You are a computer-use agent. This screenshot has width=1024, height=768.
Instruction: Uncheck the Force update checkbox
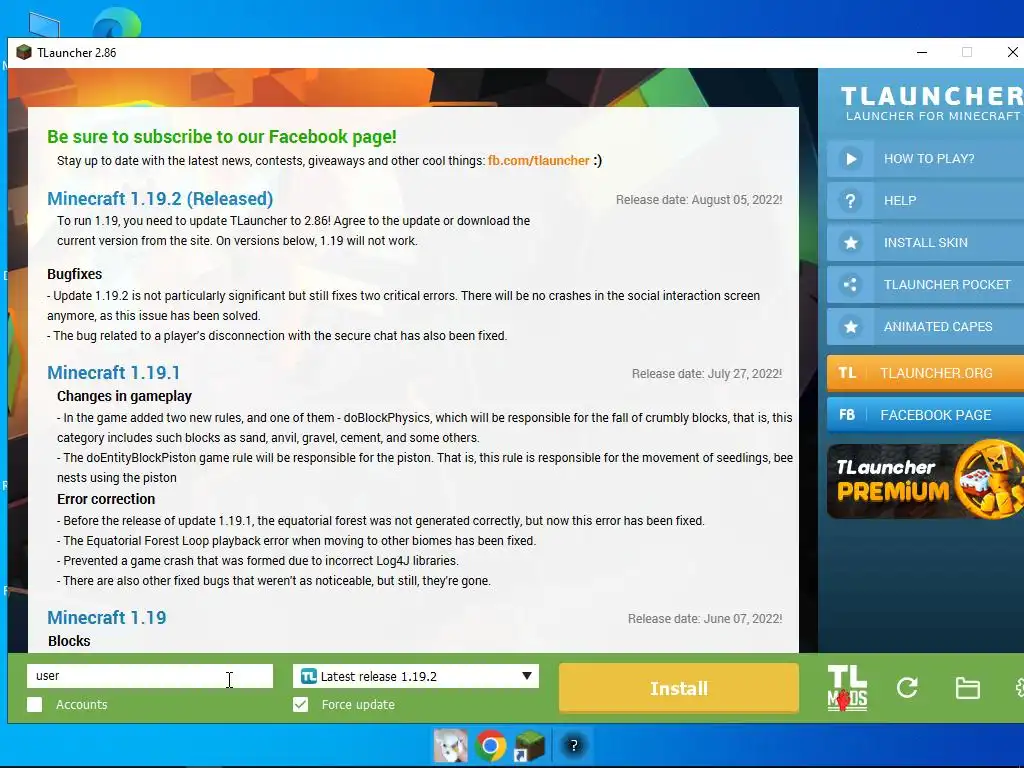(x=300, y=705)
